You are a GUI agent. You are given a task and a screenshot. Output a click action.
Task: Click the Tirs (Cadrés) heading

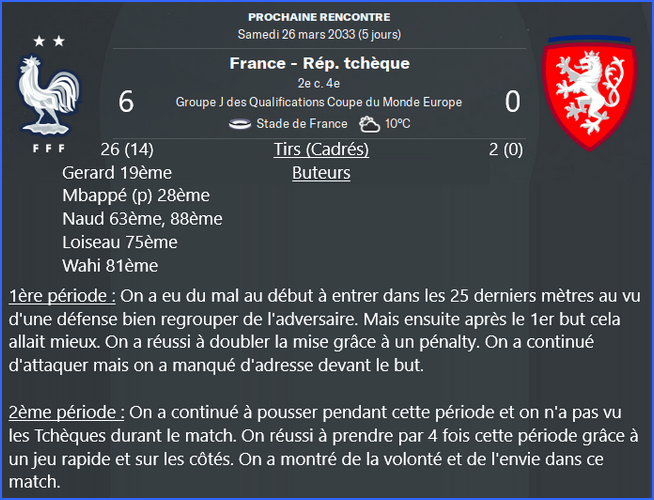point(321,150)
